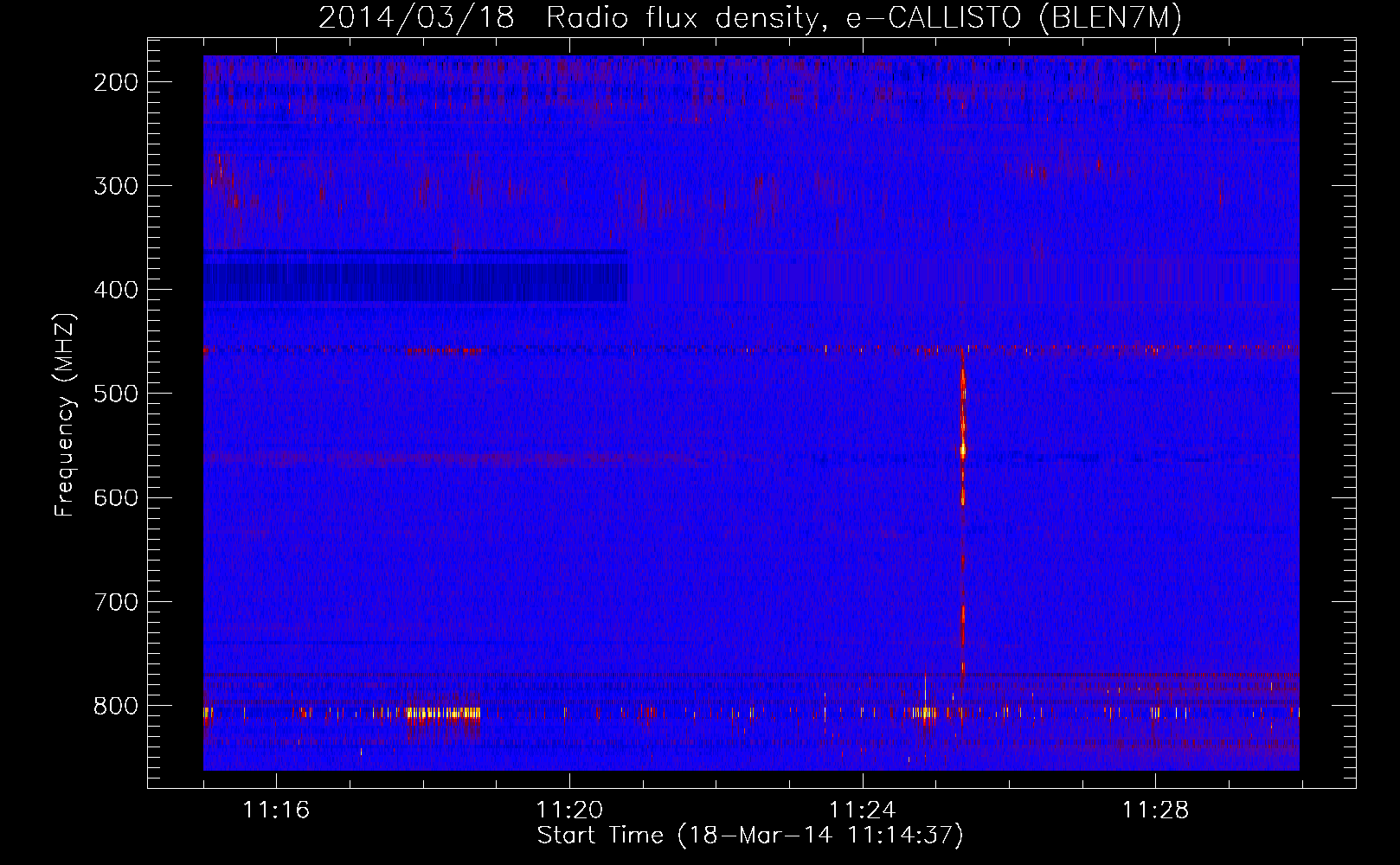The image size is (1400, 865).
Task: Click the 'Start Time (18-Mar-14 11:14:37)' axis label
Action: pyautogui.click(x=749, y=836)
